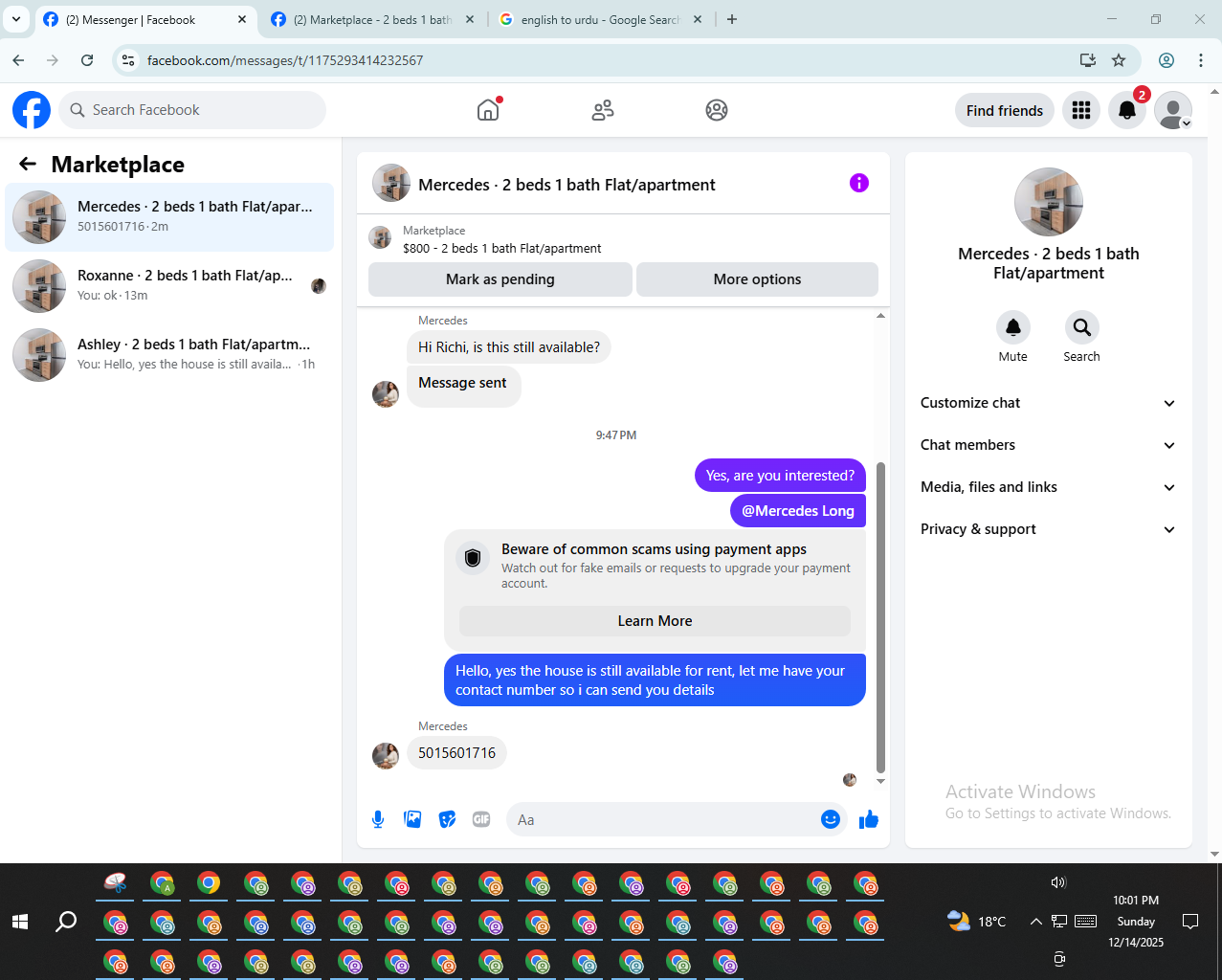
Task: Click the Hi Richi, is this still available message
Action: click(x=509, y=347)
